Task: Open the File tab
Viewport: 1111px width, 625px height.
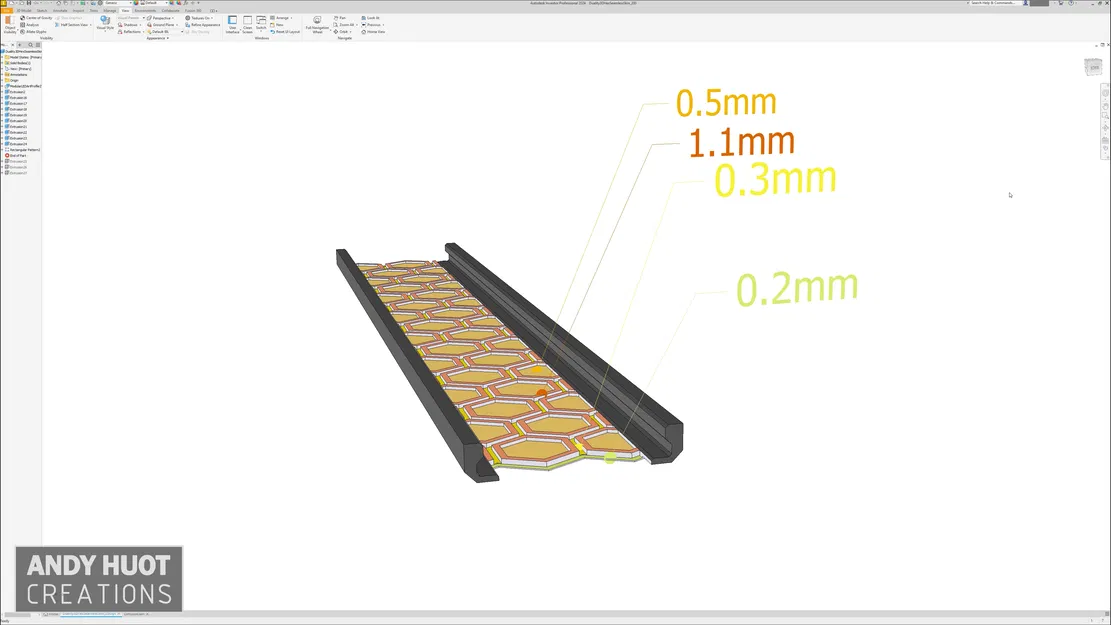Action: pyautogui.click(x=6, y=11)
